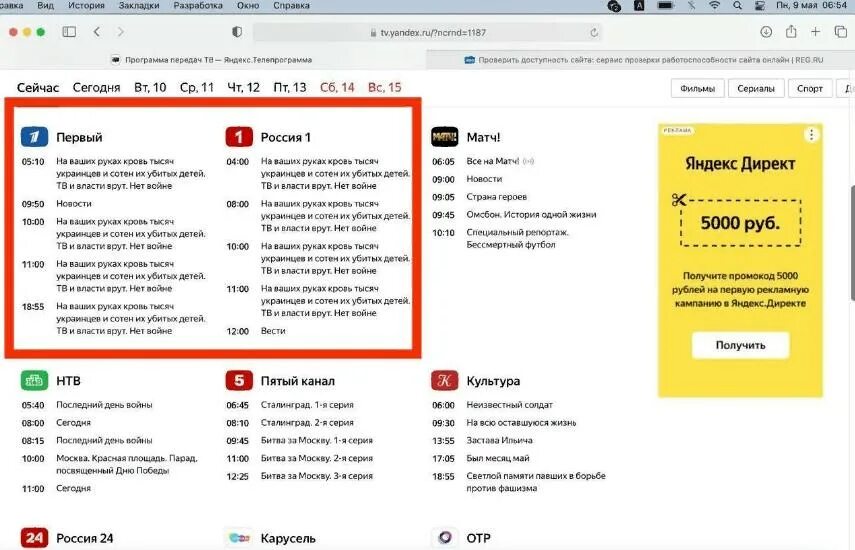Open Сталинград. 1-я серия entry
The height and width of the screenshot is (550, 855).
(x=307, y=405)
